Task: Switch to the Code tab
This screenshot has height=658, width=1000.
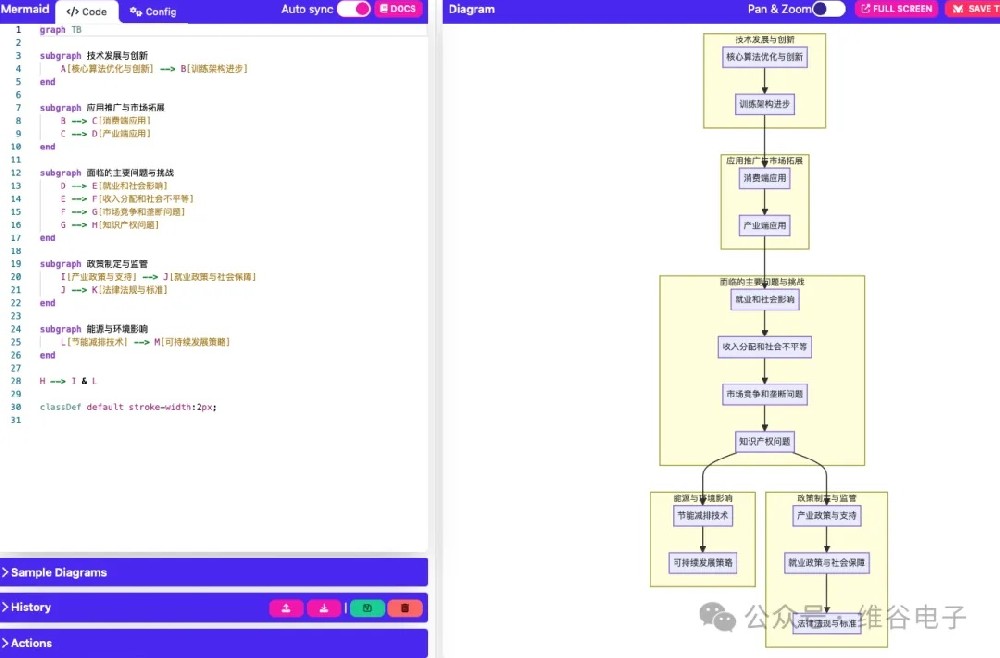Action: [87, 12]
